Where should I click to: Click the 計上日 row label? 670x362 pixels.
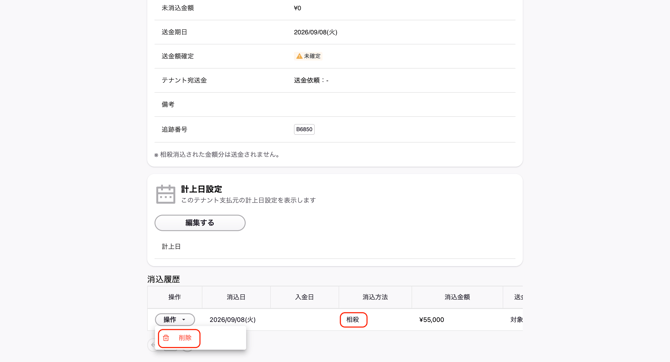coord(171,247)
